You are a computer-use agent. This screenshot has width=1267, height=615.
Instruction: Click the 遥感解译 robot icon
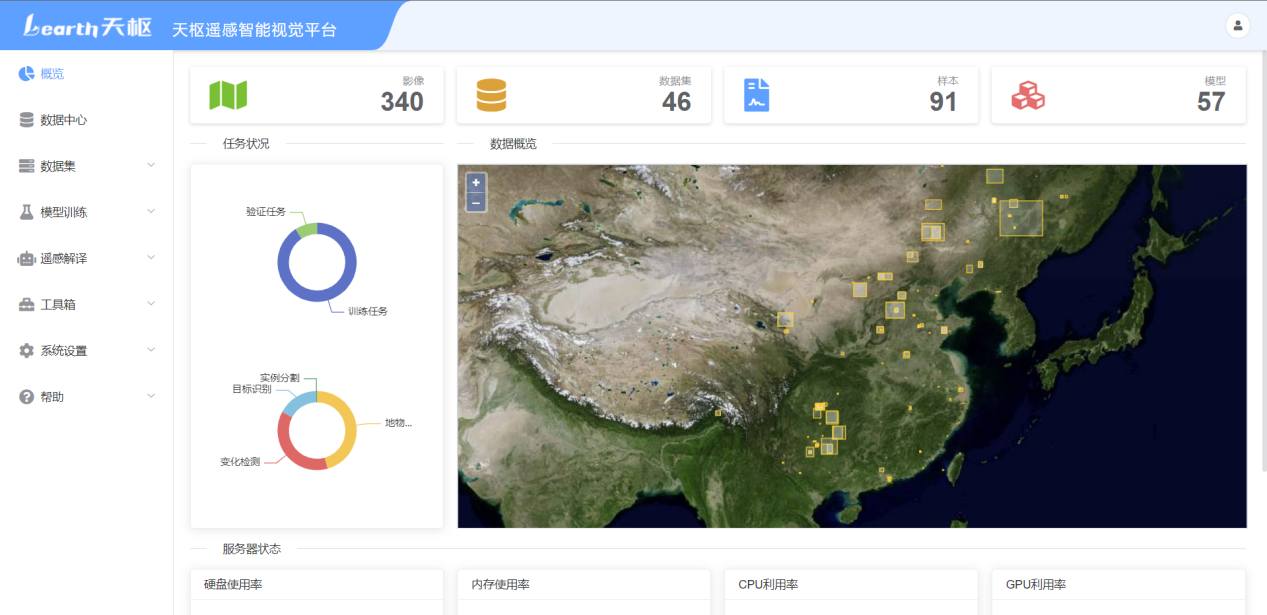coord(26,258)
